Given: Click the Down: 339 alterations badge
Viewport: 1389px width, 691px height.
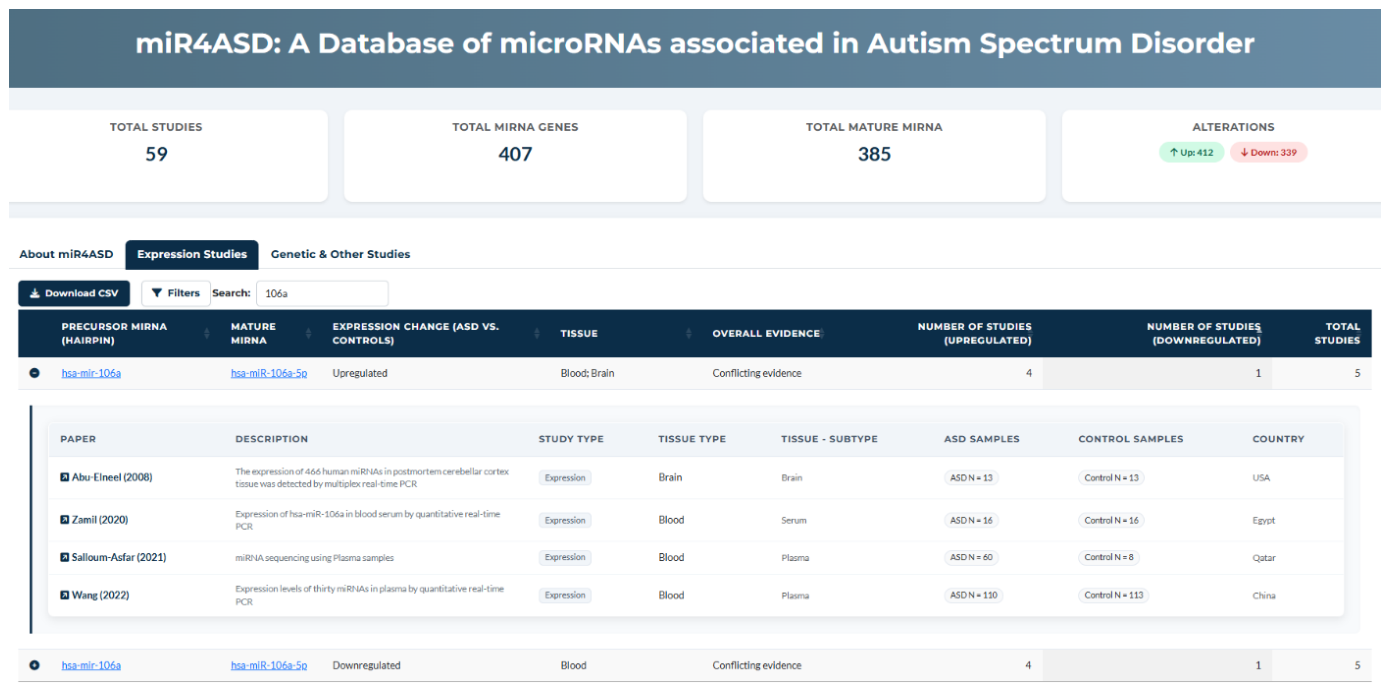Looking at the screenshot, I should pyautogui.click(x=1268, y=152).
